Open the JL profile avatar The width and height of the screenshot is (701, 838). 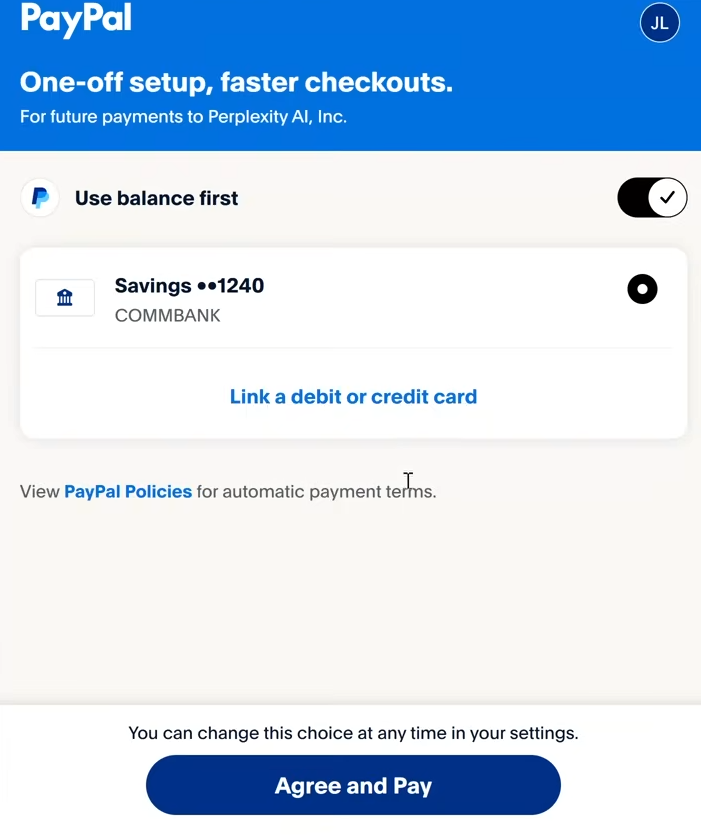point(659,23)
